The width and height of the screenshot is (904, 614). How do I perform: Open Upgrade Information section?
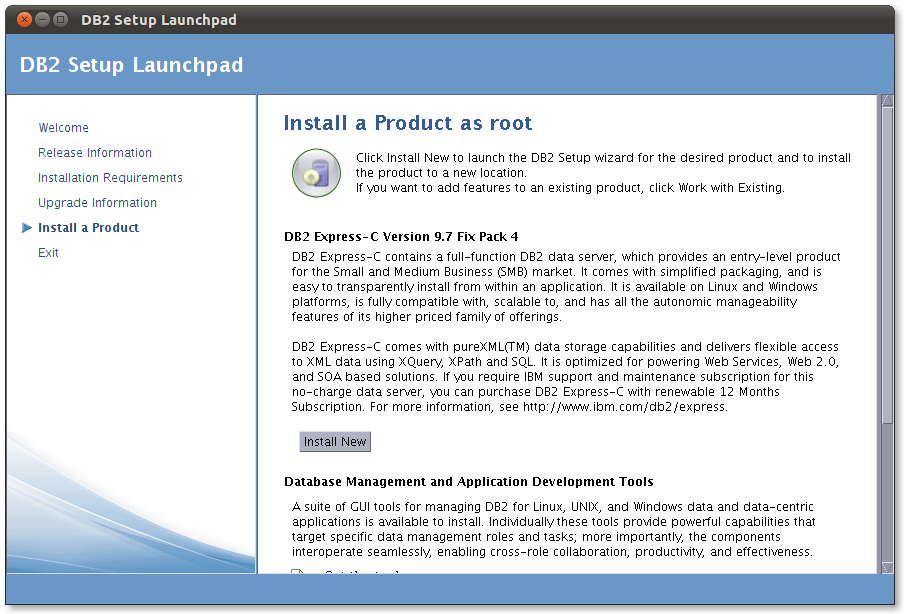click(x=97, y=203)
